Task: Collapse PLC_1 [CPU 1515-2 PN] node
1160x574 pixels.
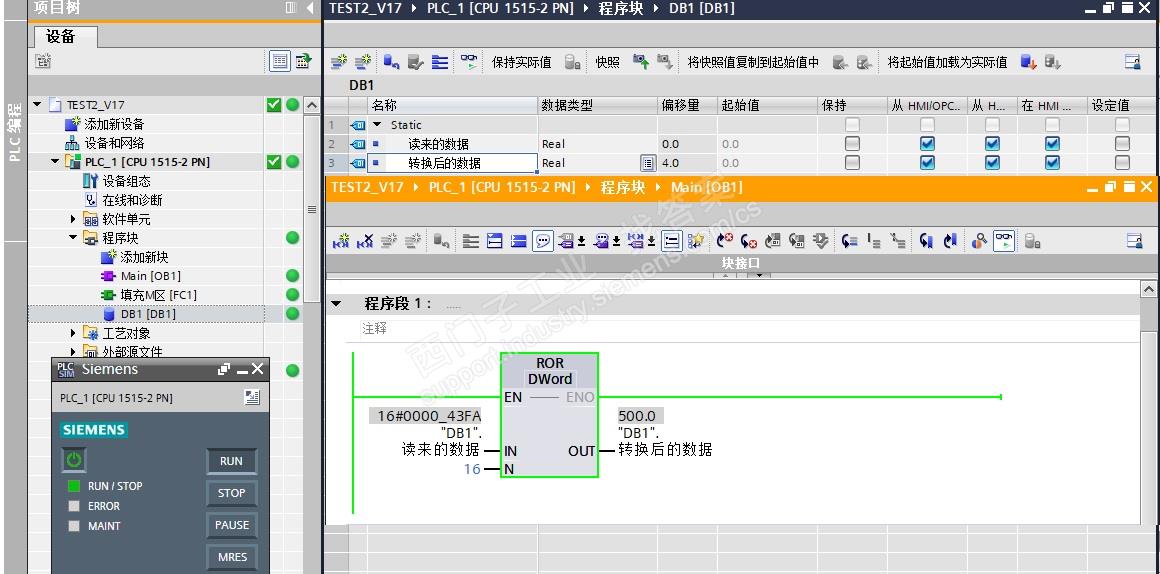Action: (55, 162)
